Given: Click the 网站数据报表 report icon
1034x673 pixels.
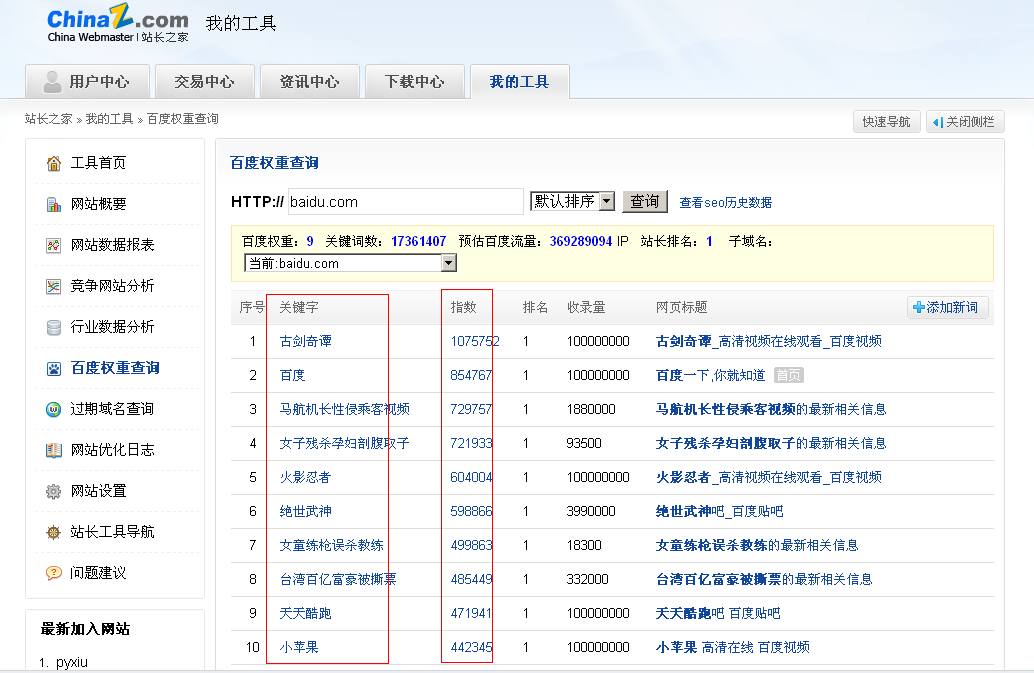Looking at the screenshot, I should pos(54,245).
